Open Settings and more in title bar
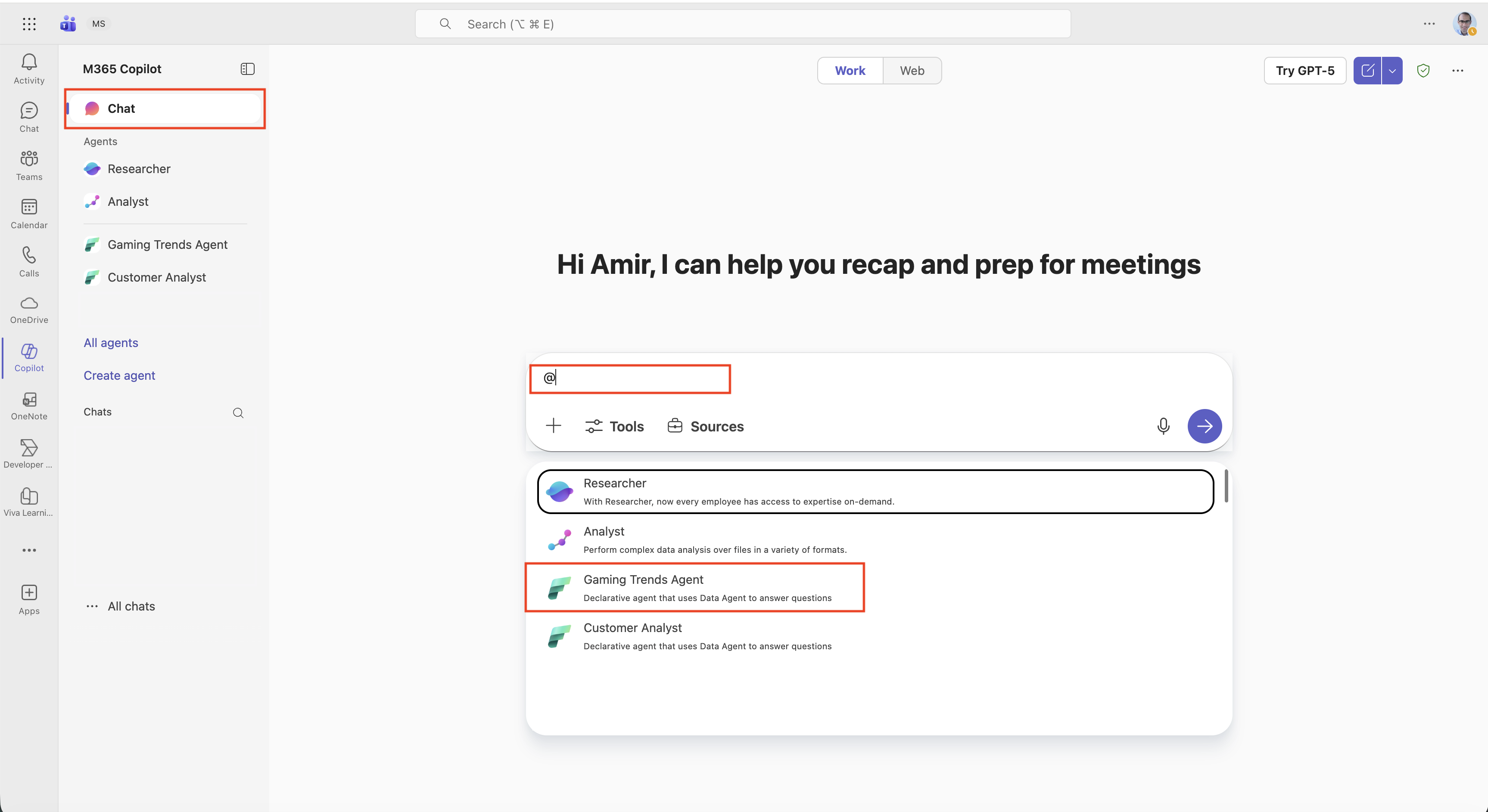 pos(1429,24)
